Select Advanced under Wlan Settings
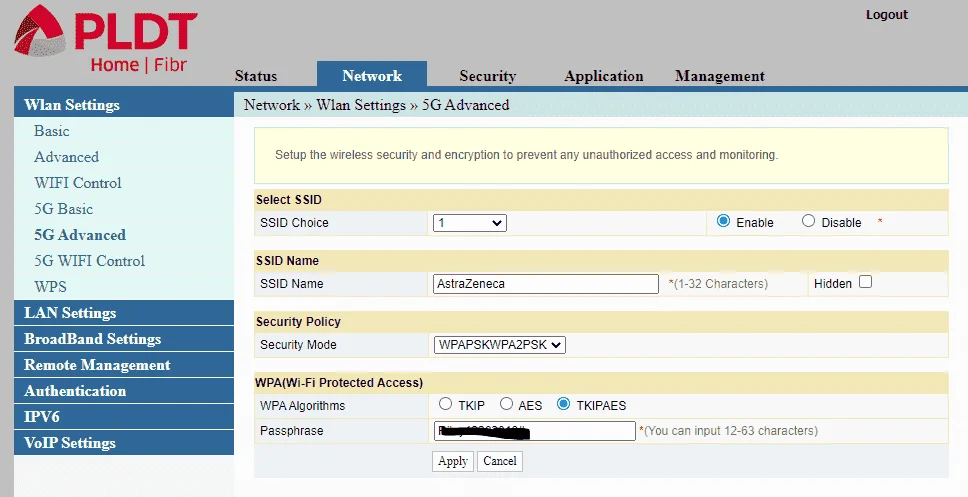 pos(66,157)
